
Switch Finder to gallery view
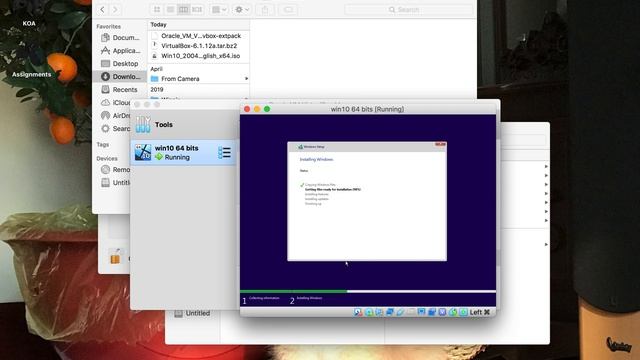[197, 9]
